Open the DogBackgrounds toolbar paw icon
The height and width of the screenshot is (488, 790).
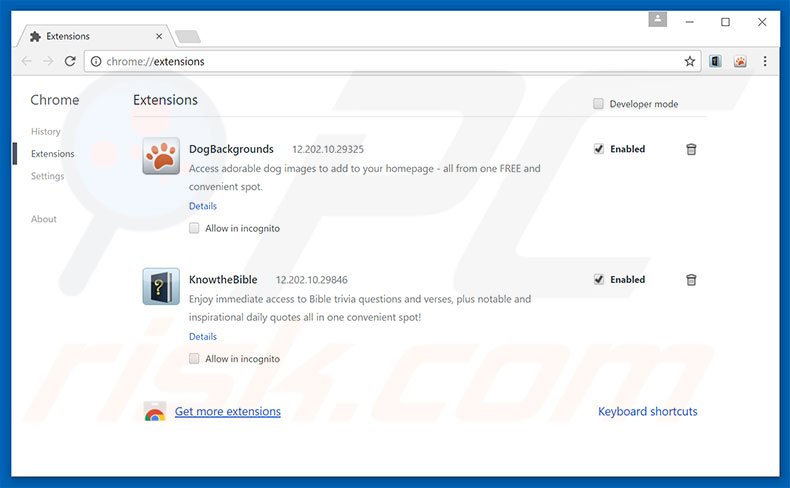[740, 61]
